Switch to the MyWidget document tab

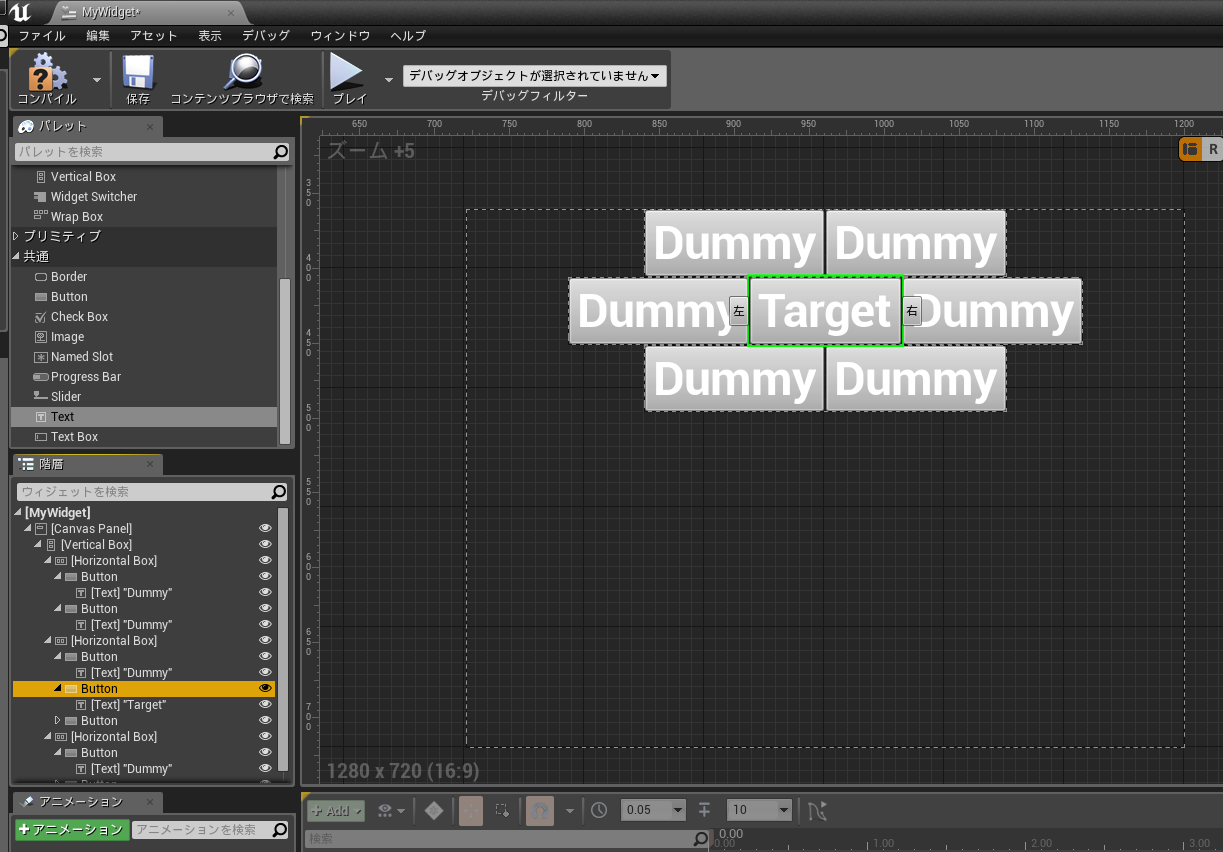coord(150,13)
